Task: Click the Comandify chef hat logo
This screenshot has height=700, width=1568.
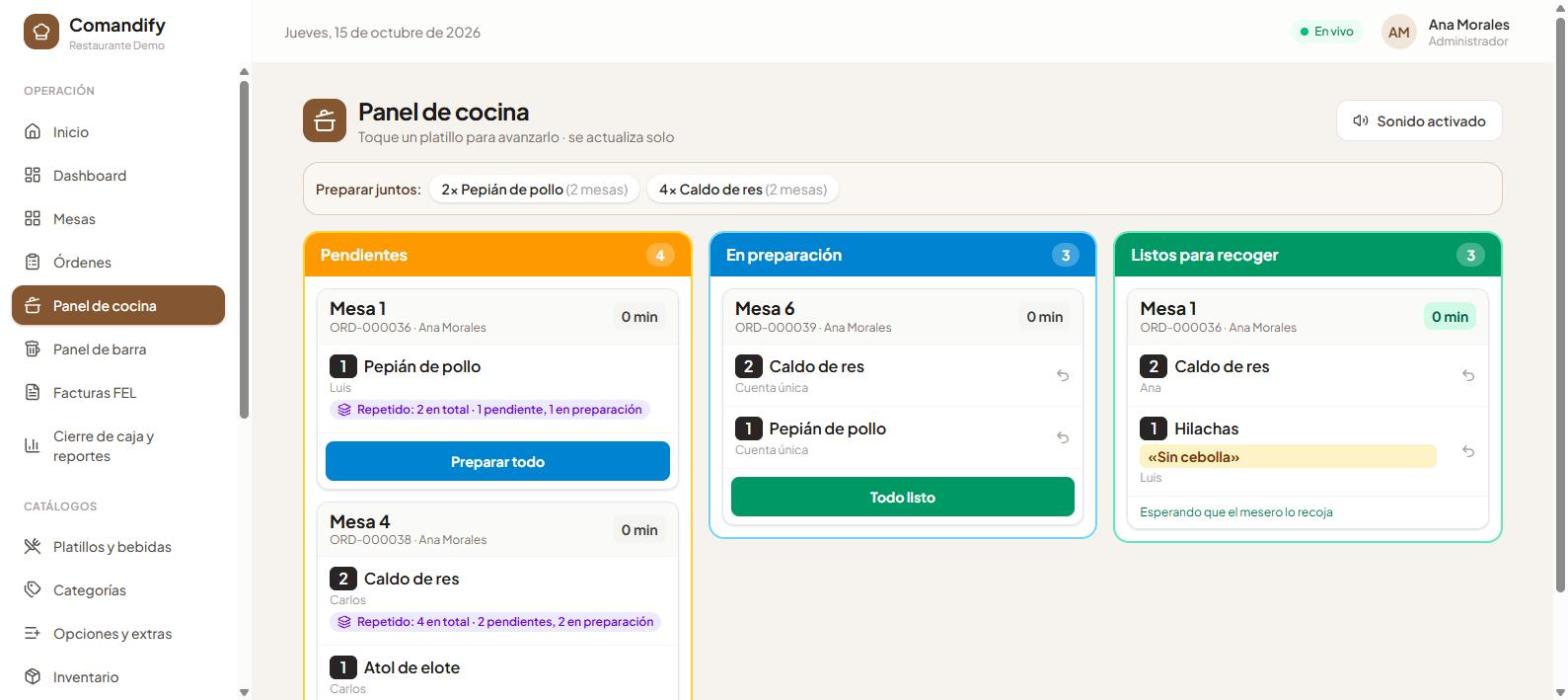Action: [41, 32]
